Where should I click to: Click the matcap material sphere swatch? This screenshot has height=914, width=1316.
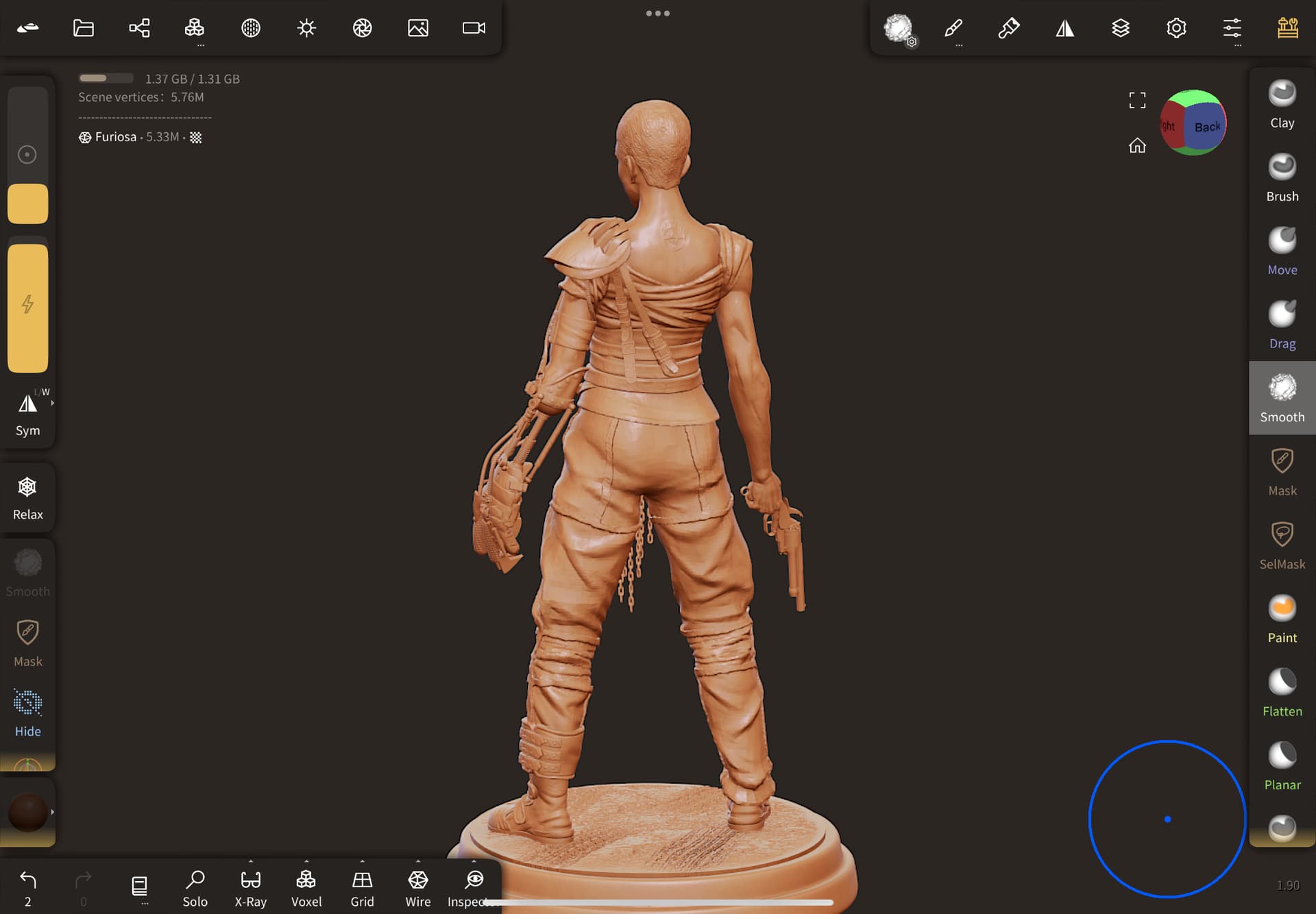27,812
